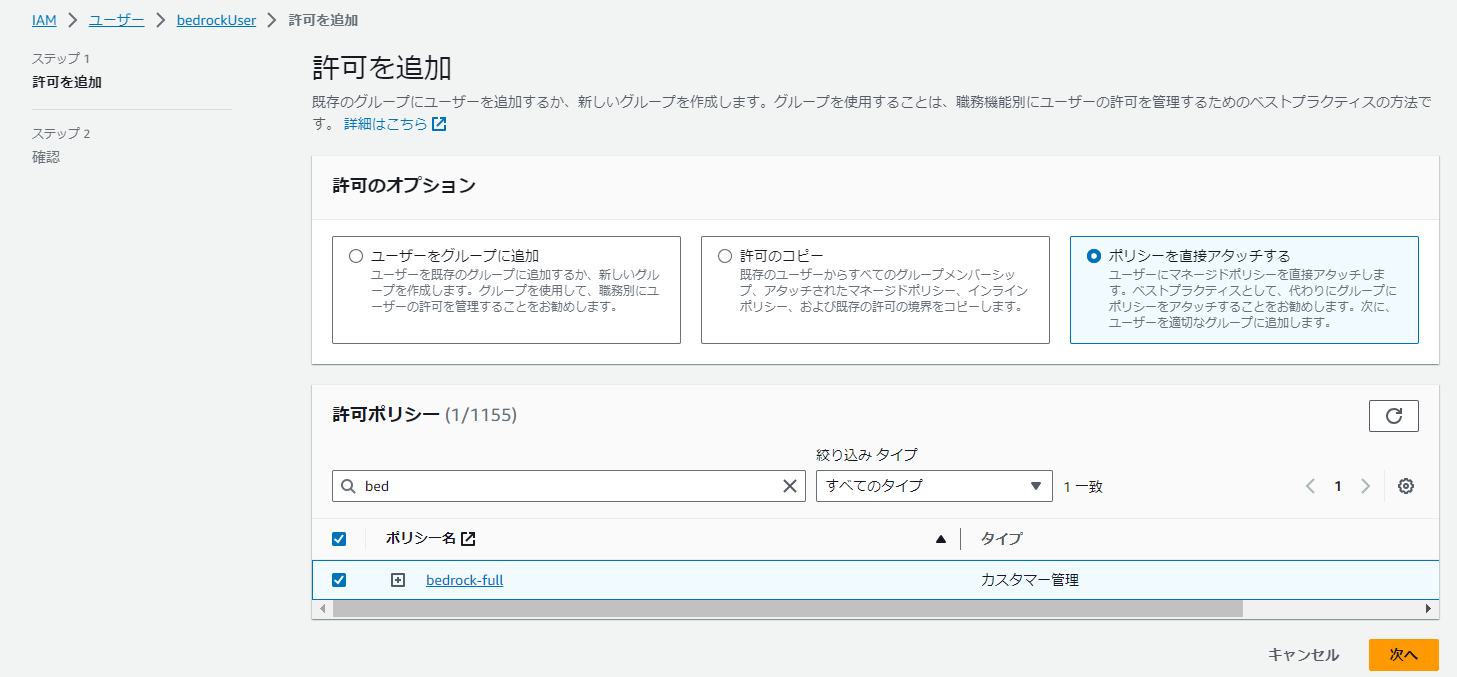1457x677 pixels.
Task: Click the external link icon after 詳細はこちら
Action: (437, 124)
